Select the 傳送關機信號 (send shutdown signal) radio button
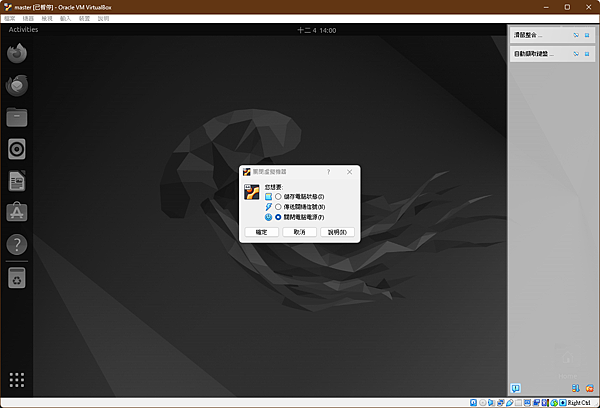600x408 pixels. click(278, 207)
